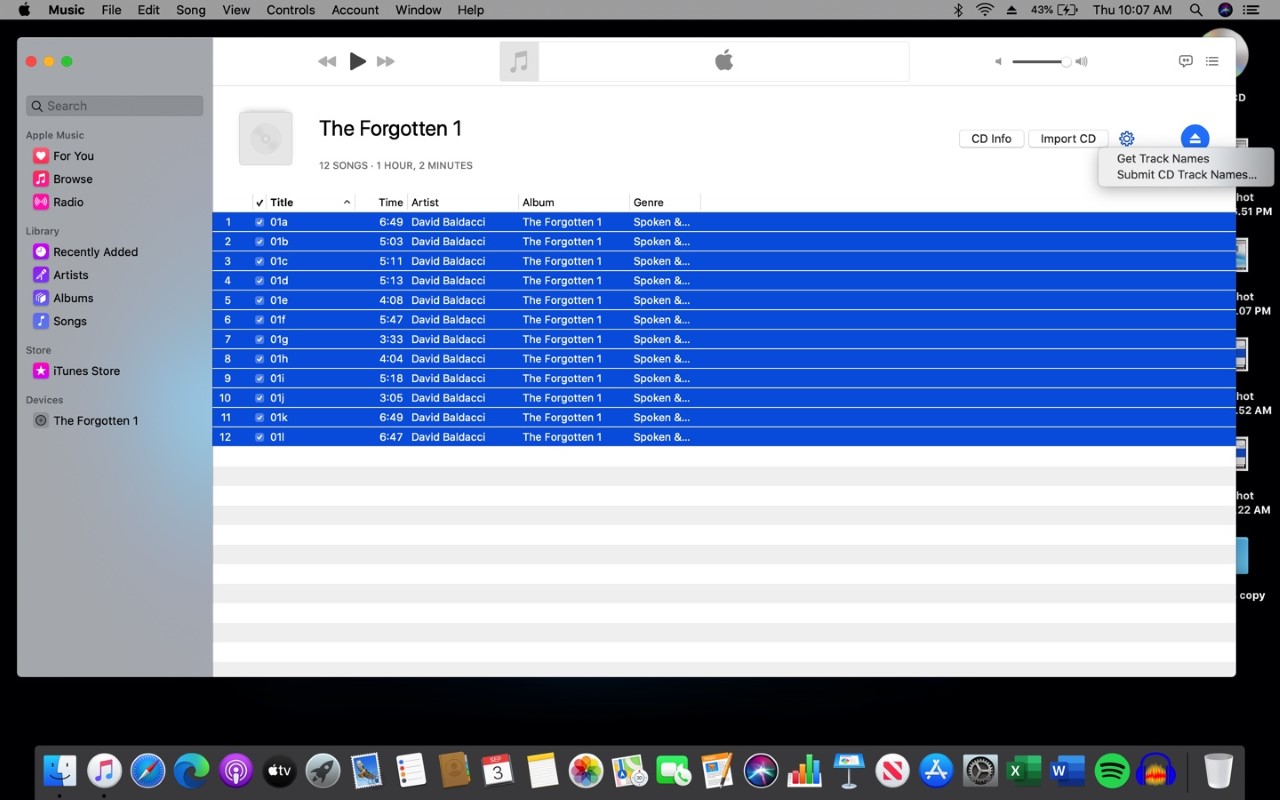Open the Account menu
Viewport: 1280px width, 800px height.
355,10
